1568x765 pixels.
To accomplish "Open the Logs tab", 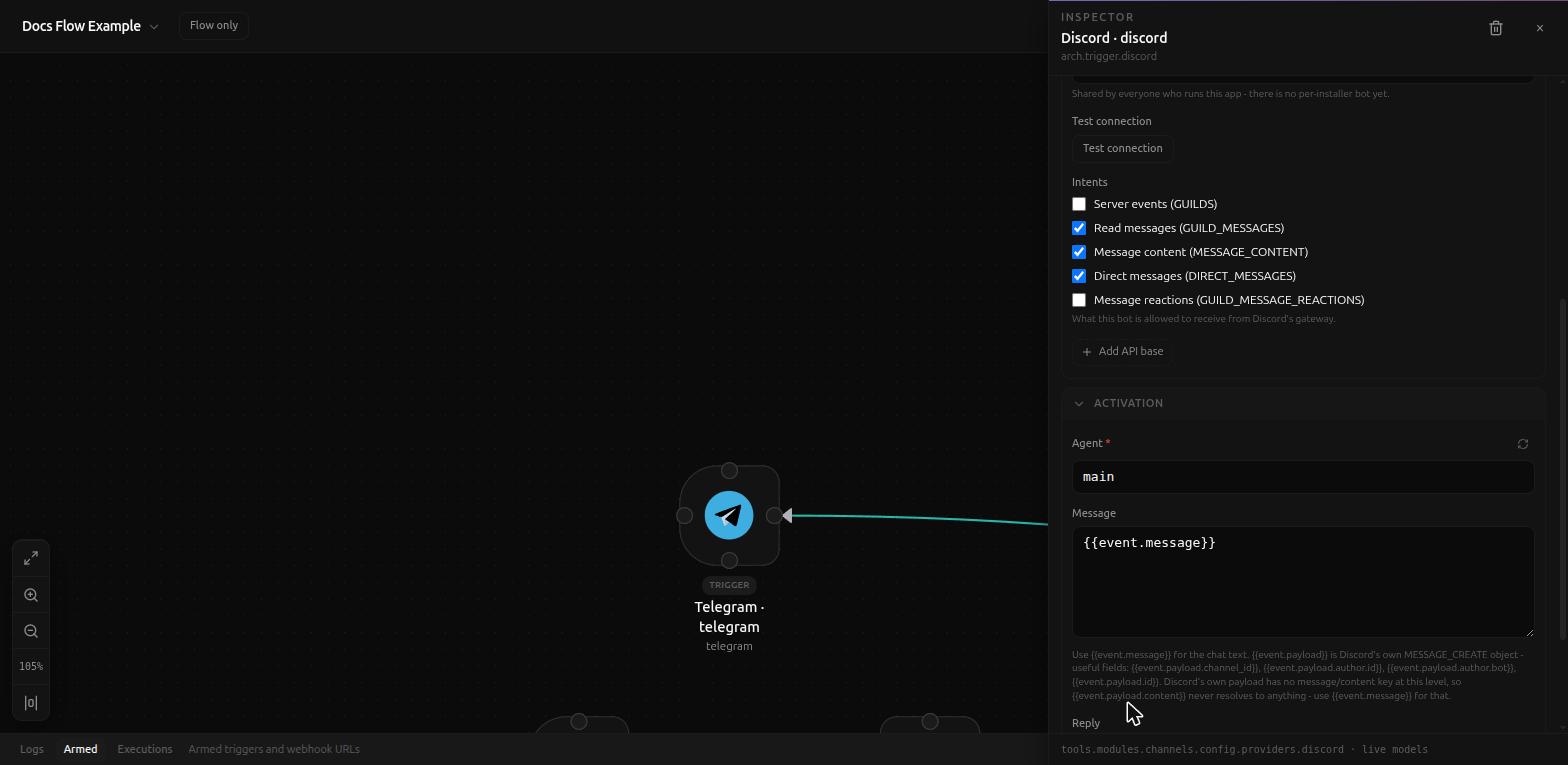I will pyautogui.click(x=32, y=749).
